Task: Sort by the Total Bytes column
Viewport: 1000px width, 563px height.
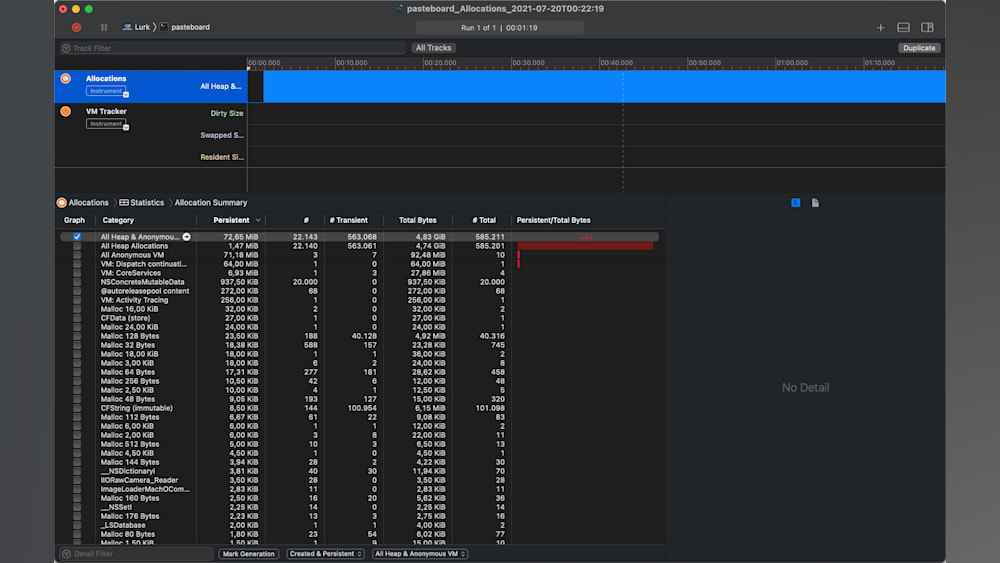Action: click(418, 220)
